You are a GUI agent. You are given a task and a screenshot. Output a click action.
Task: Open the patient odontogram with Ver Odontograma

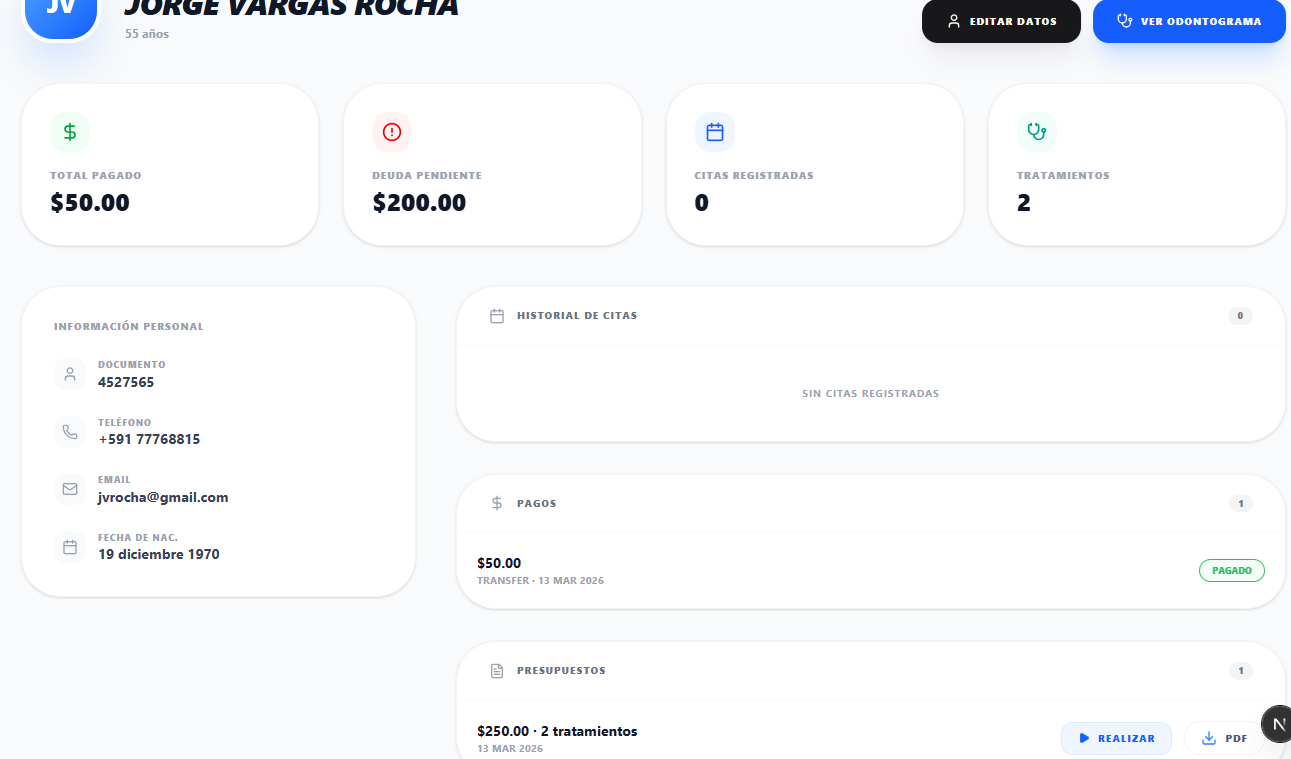(1188, 21)
